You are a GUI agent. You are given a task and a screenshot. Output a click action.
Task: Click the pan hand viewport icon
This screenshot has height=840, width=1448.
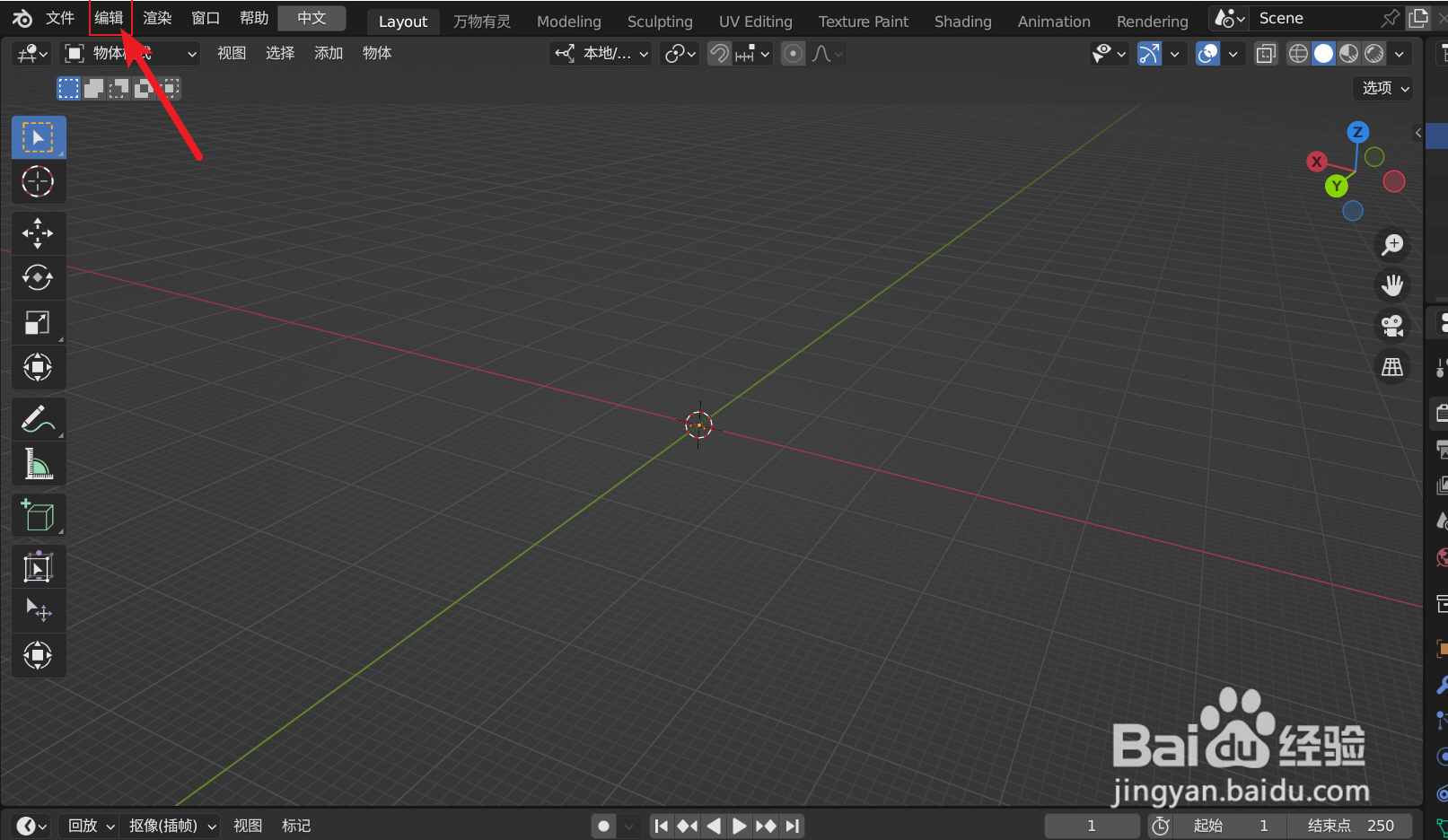[x=1392, y=285]
